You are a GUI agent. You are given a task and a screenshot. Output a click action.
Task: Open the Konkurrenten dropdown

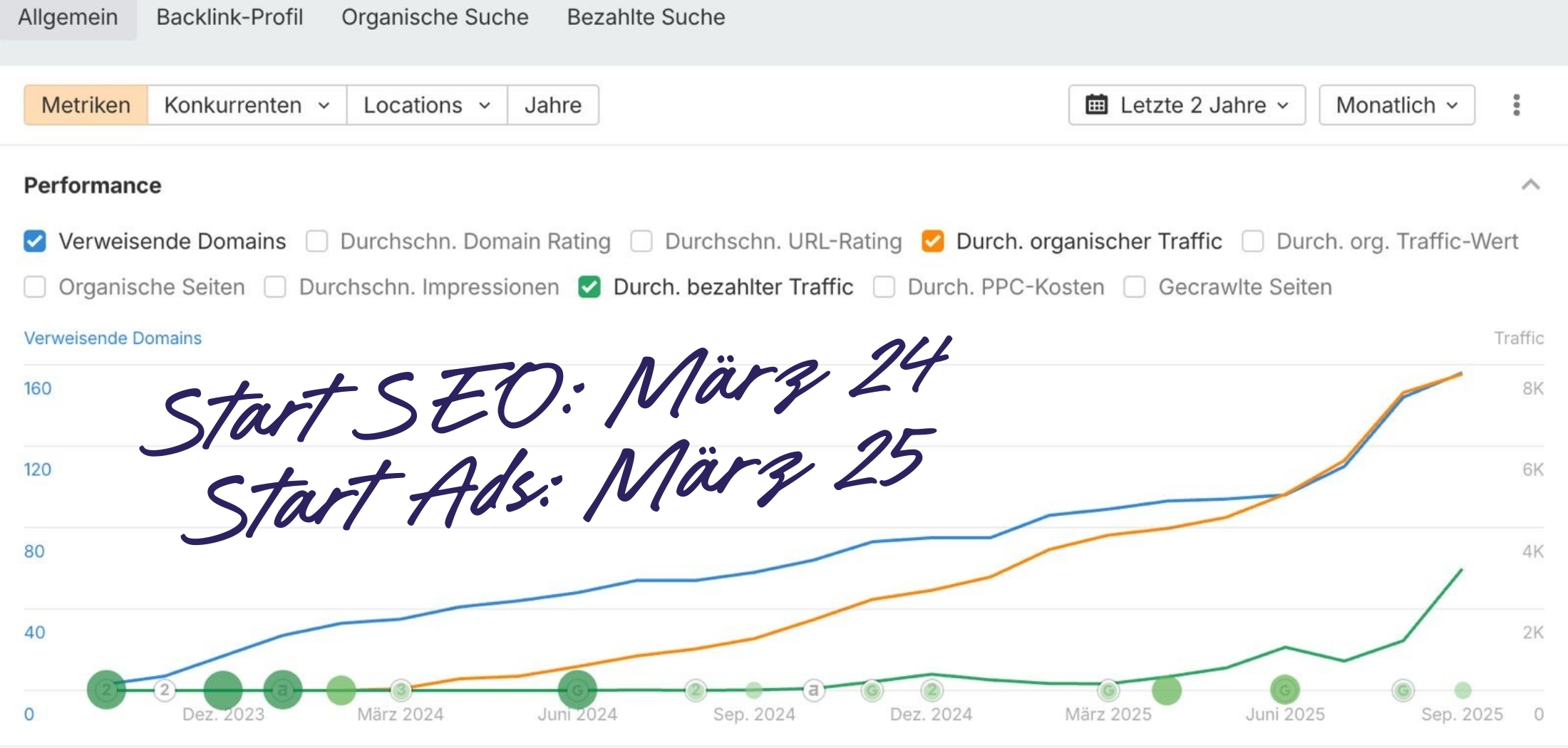point(247,105)
